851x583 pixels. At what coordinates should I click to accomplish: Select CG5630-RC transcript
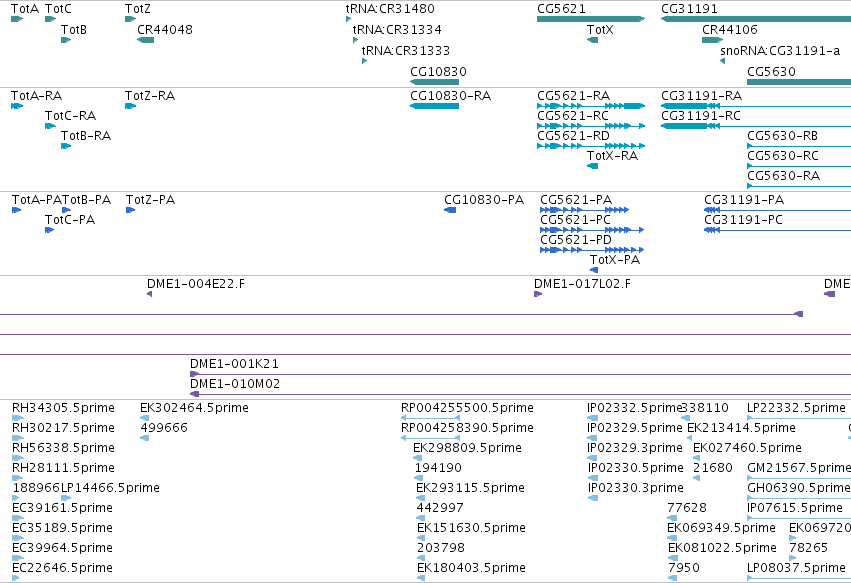[799, 166]
